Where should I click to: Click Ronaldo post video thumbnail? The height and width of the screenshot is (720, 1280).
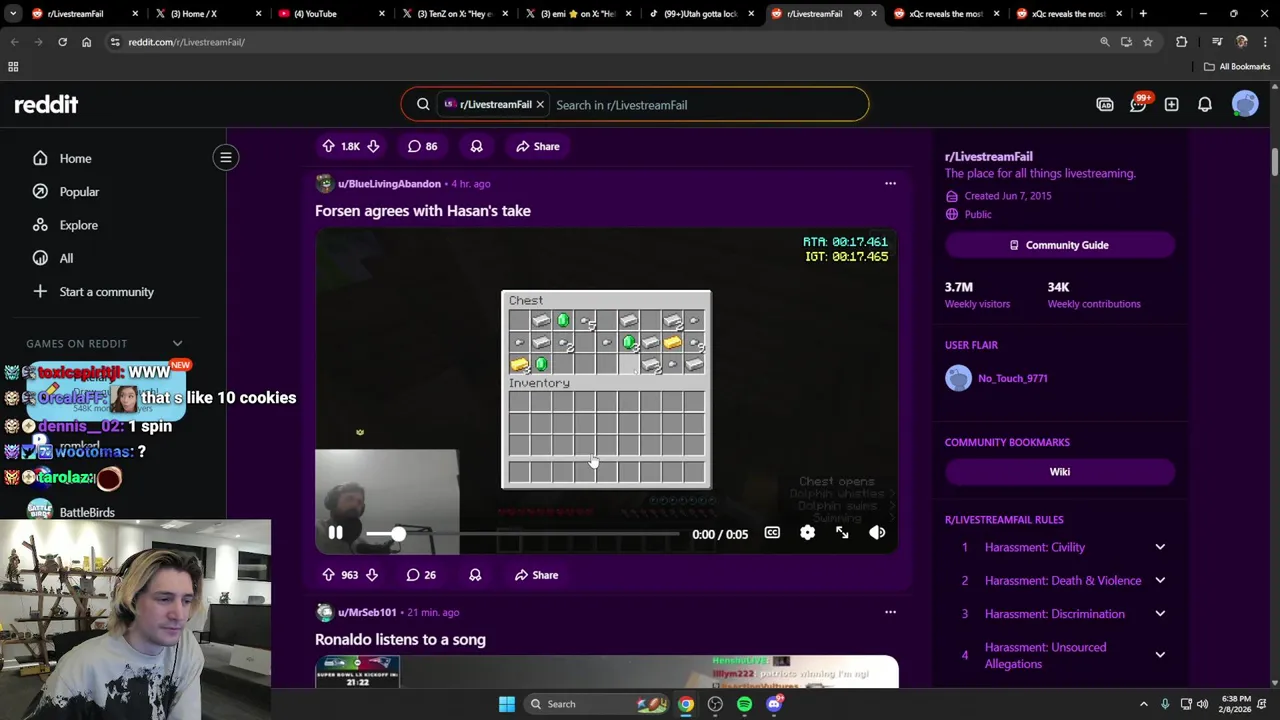click(607, 672)
